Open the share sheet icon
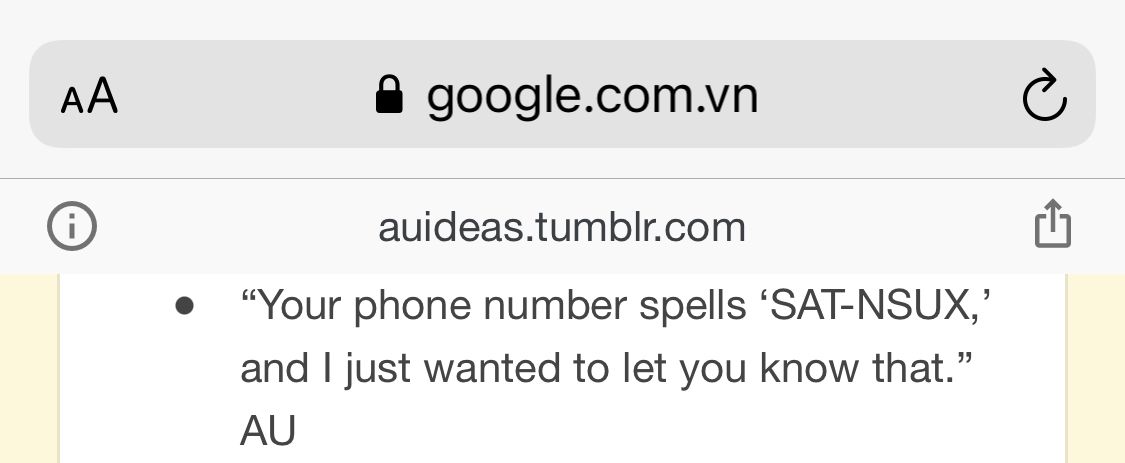The height and width of the screenshot is (463, 1125). click(1053, 224)
